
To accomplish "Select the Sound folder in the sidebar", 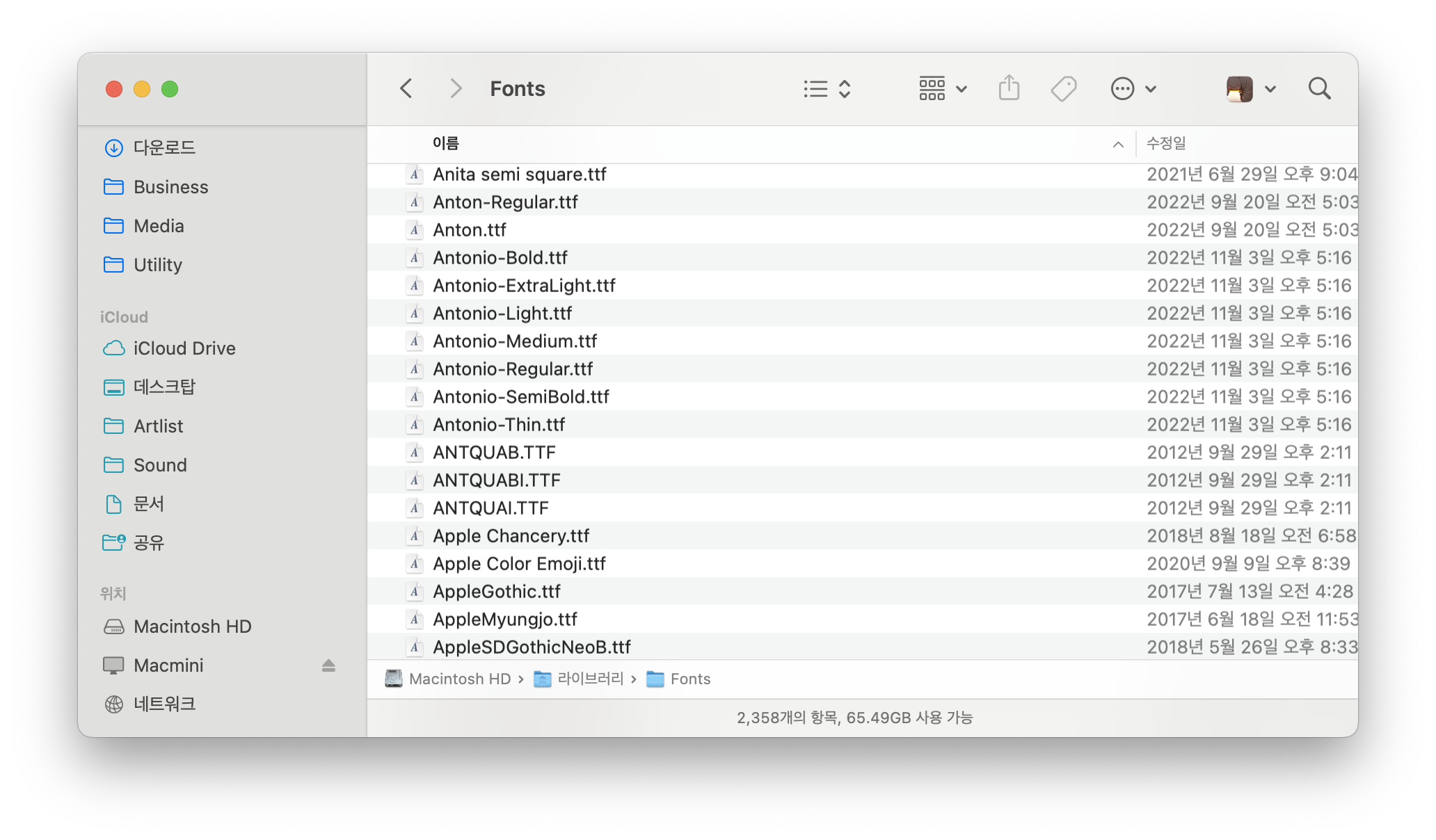I will pyautogui.click(x=160, y=465).
